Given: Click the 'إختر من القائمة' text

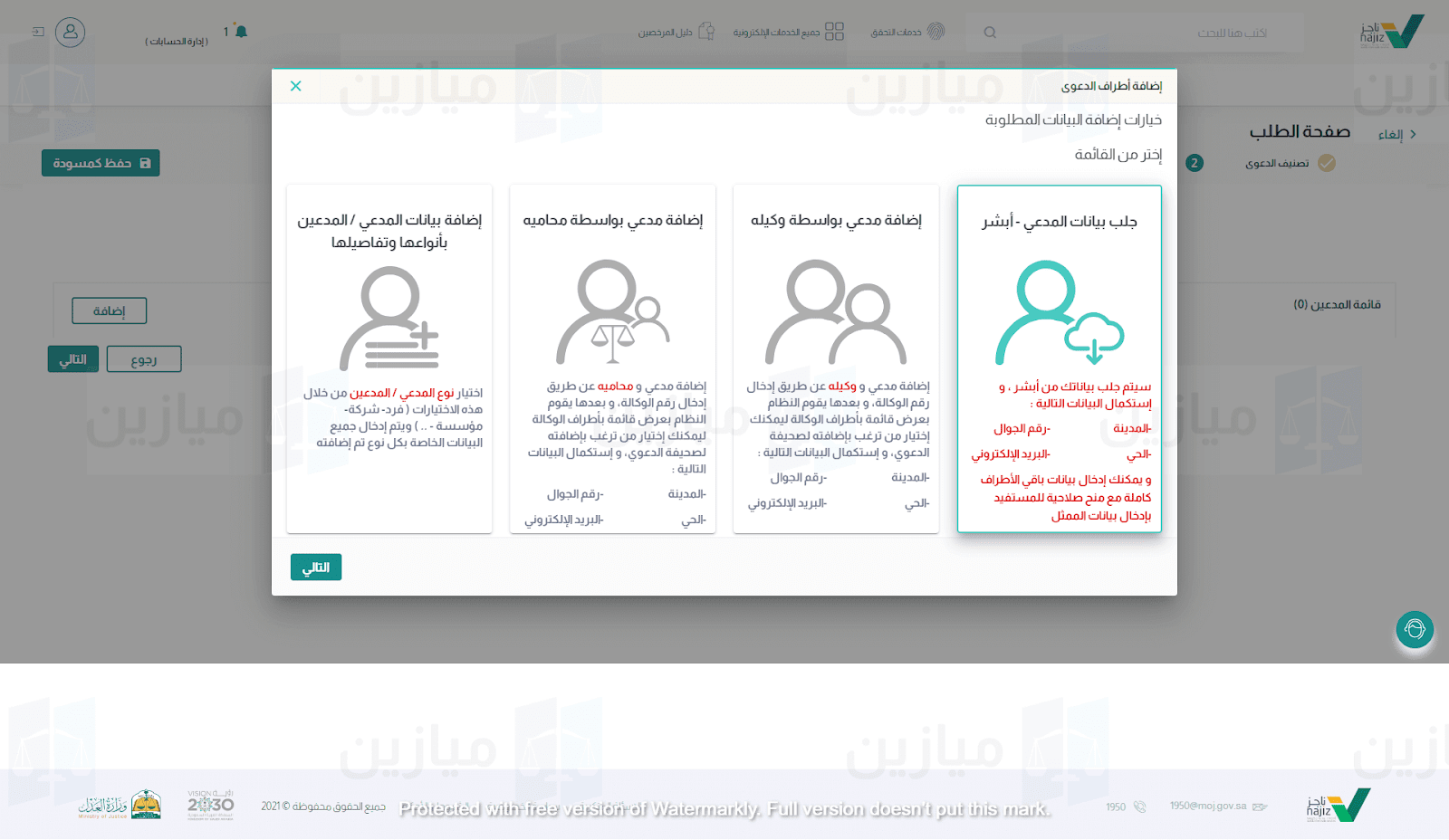Looking at the screenshot, I should (1118, 155).
